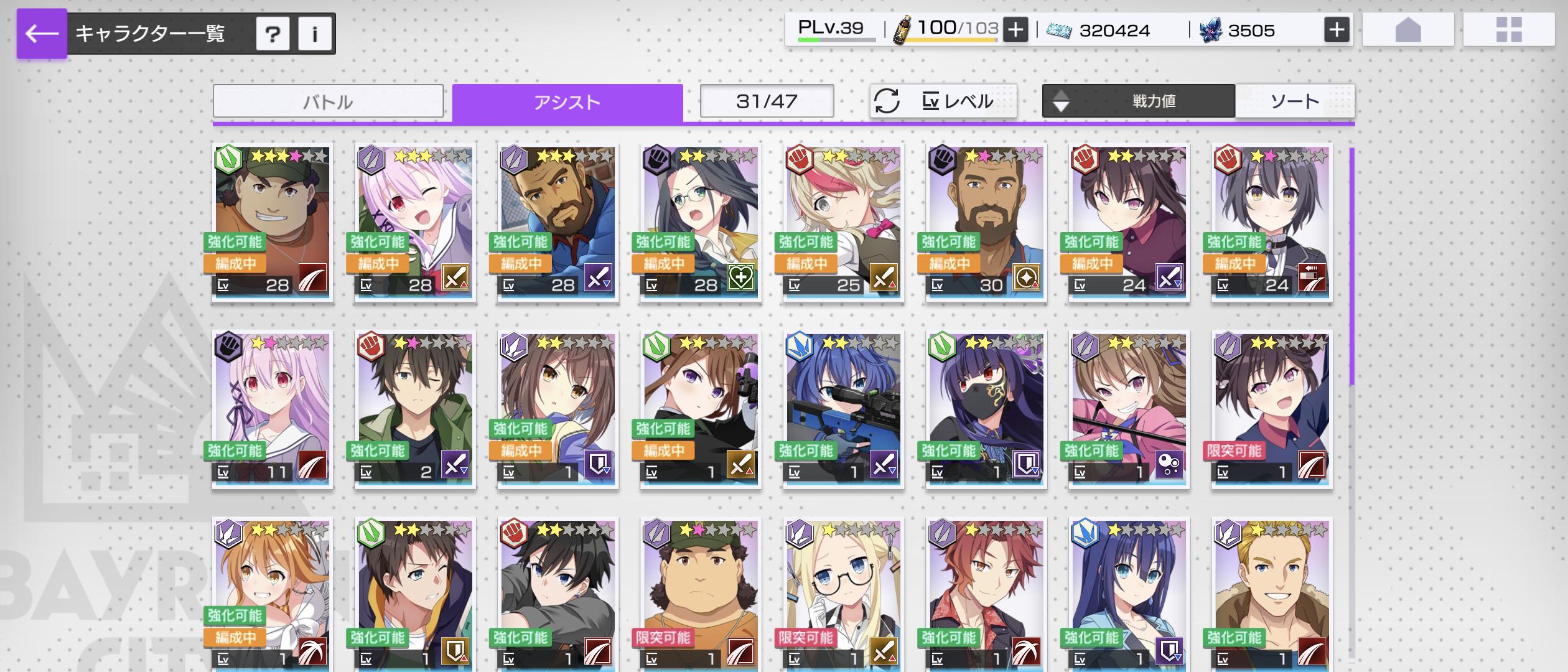
Task: Click the ソート button
Action: (x=1295, y=101)
